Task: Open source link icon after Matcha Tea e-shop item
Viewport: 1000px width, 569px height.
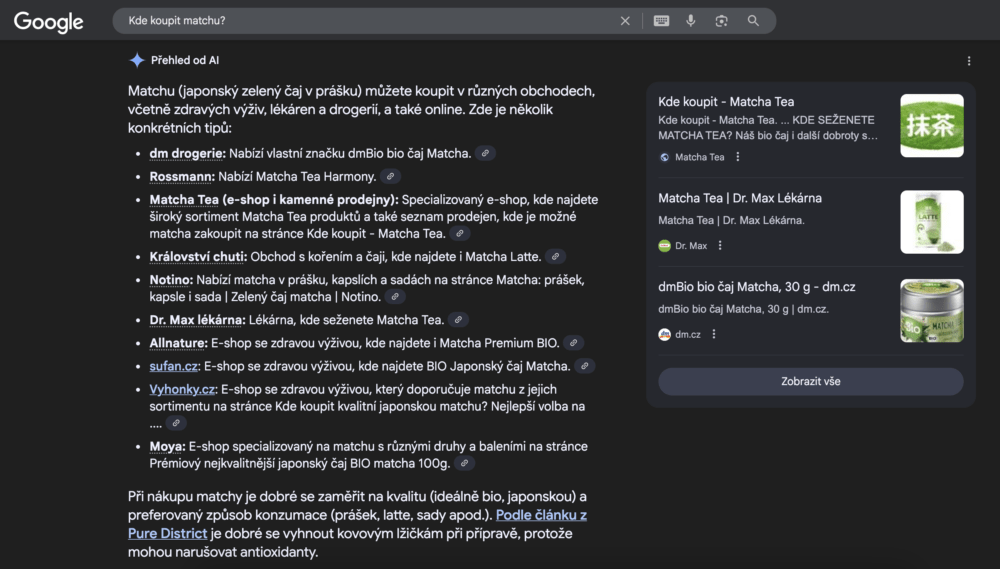Action: tap(459, 233)
